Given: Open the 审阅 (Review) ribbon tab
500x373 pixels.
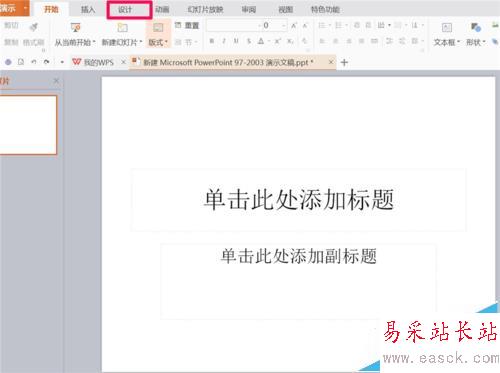Looking at the screenshot, I should [249, 10].
